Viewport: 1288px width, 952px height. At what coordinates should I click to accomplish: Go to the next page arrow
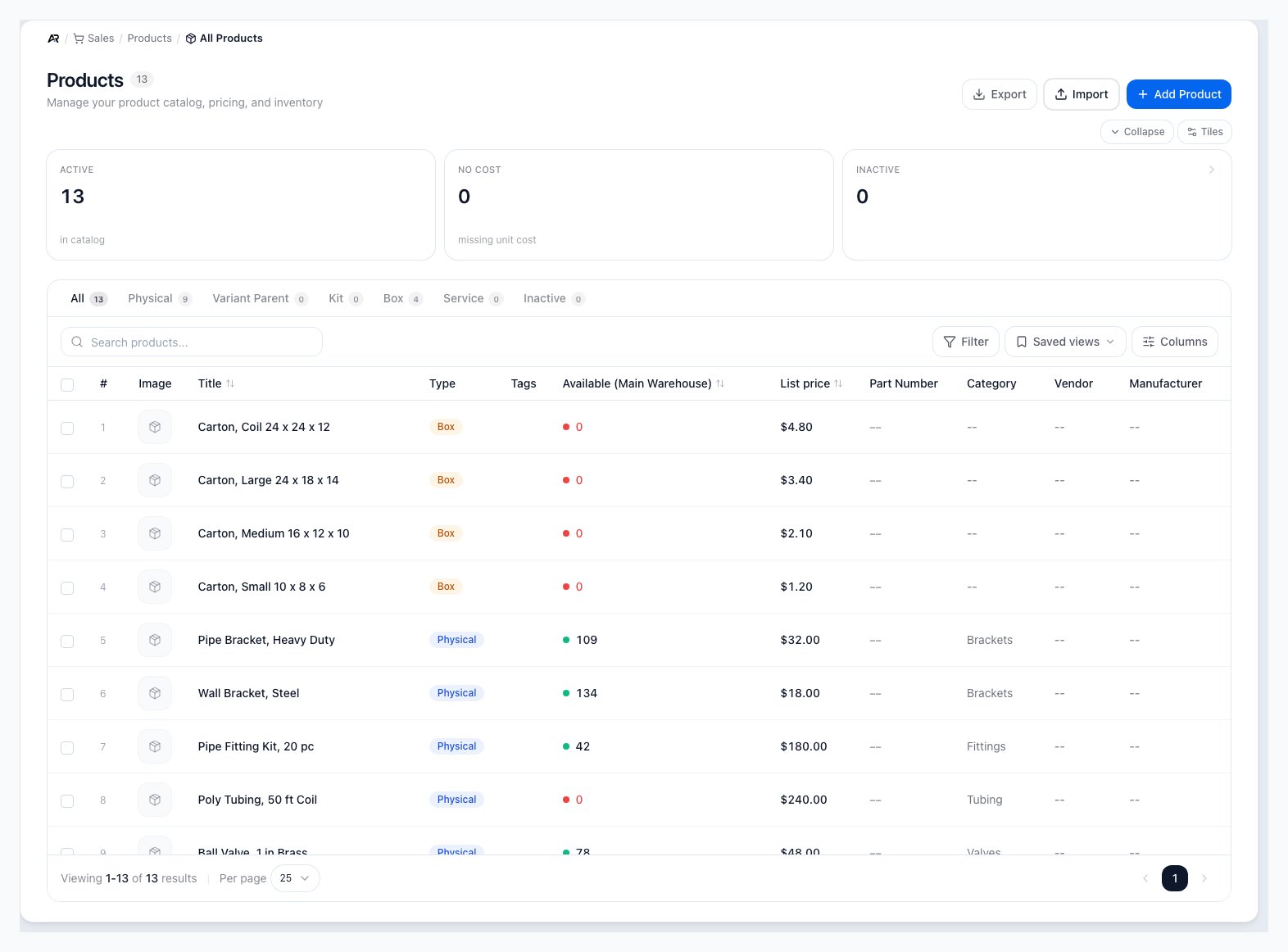(1204, 878)
